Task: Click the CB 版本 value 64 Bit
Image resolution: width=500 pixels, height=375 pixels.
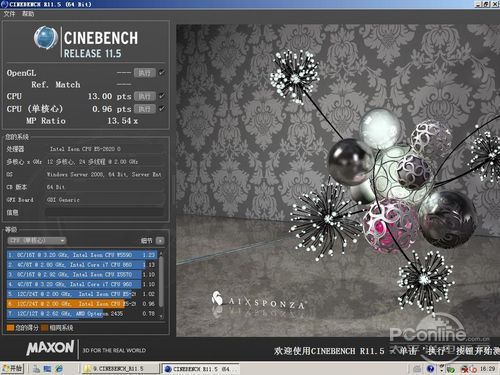Action: (105, 187)
